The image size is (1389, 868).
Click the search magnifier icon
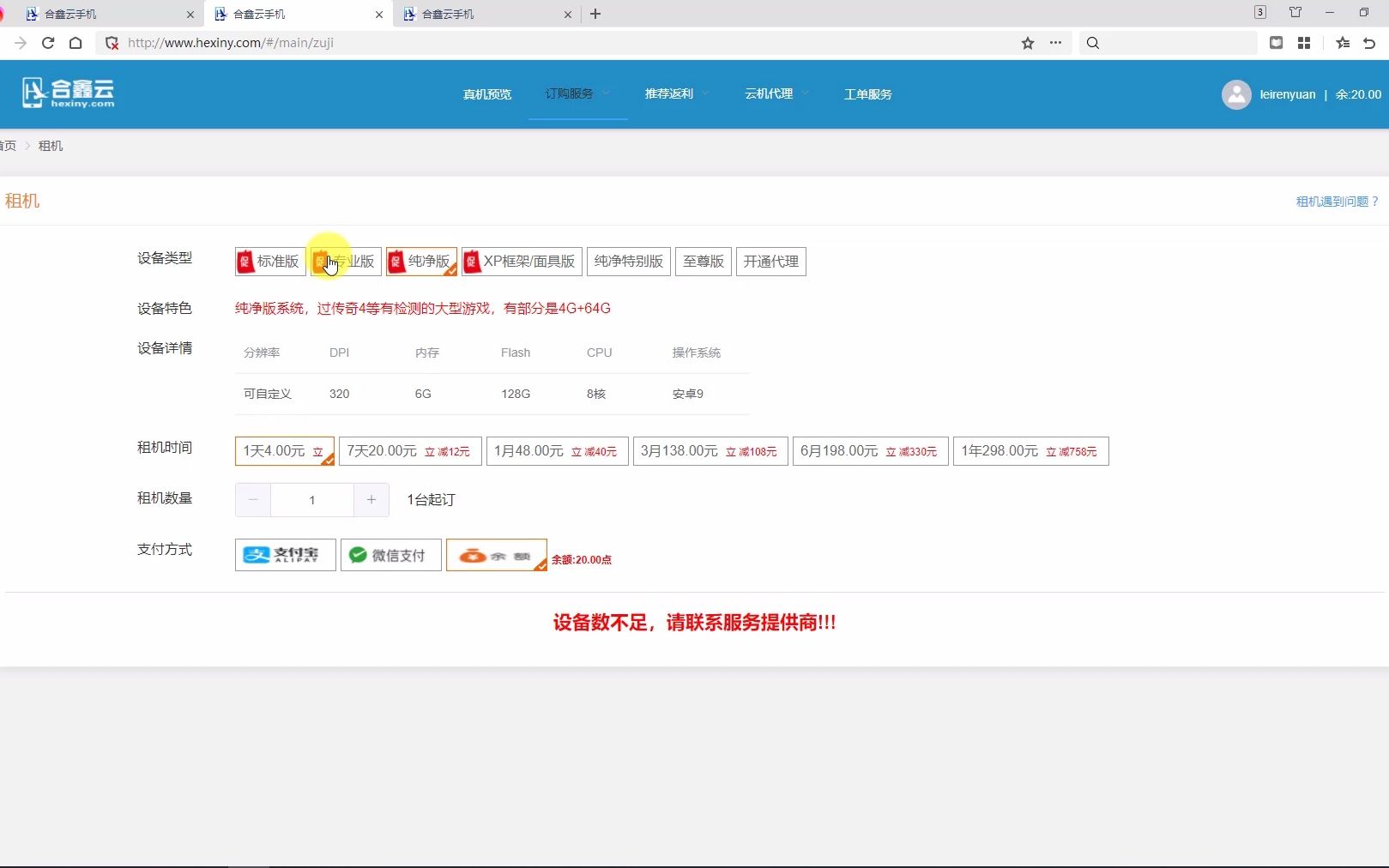coord(1093,43)
